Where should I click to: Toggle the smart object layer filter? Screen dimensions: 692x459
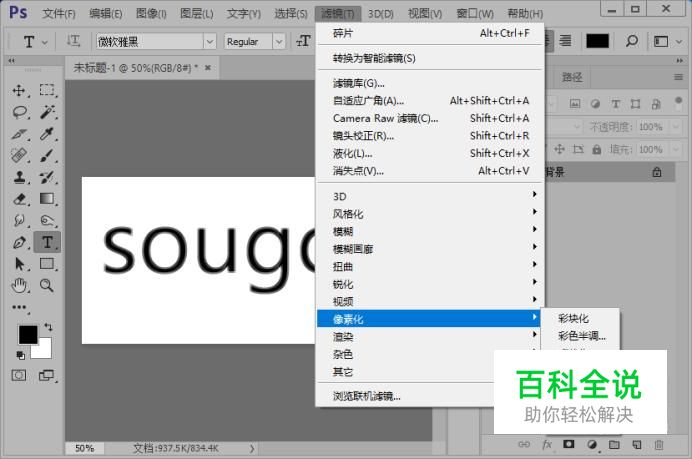[x=656, y=104]
